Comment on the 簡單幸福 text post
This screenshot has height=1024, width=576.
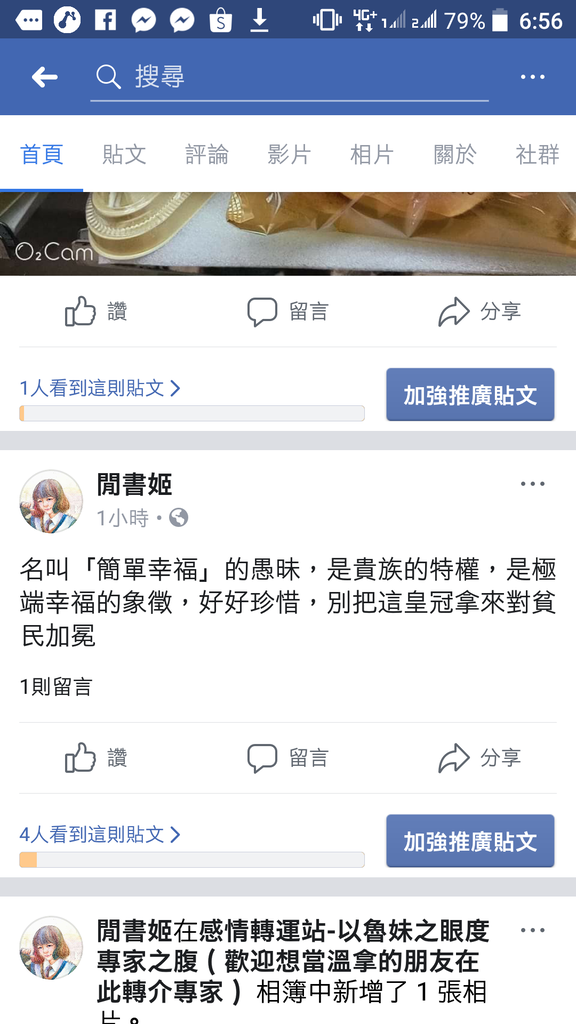(287, 758)
